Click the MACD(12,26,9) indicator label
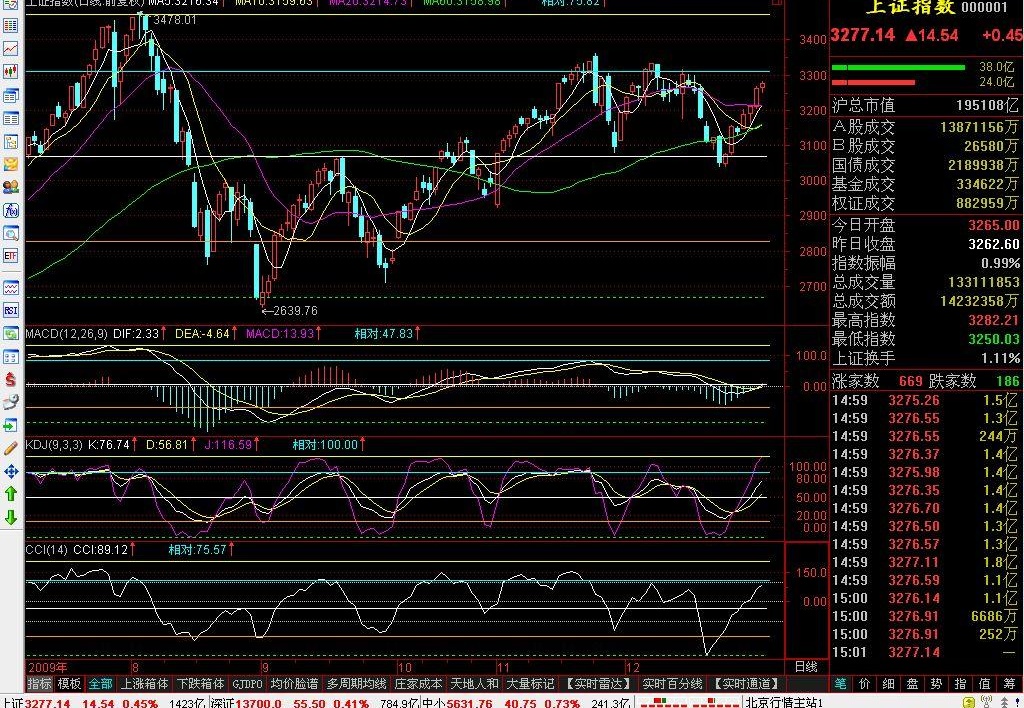 point(67,334)
